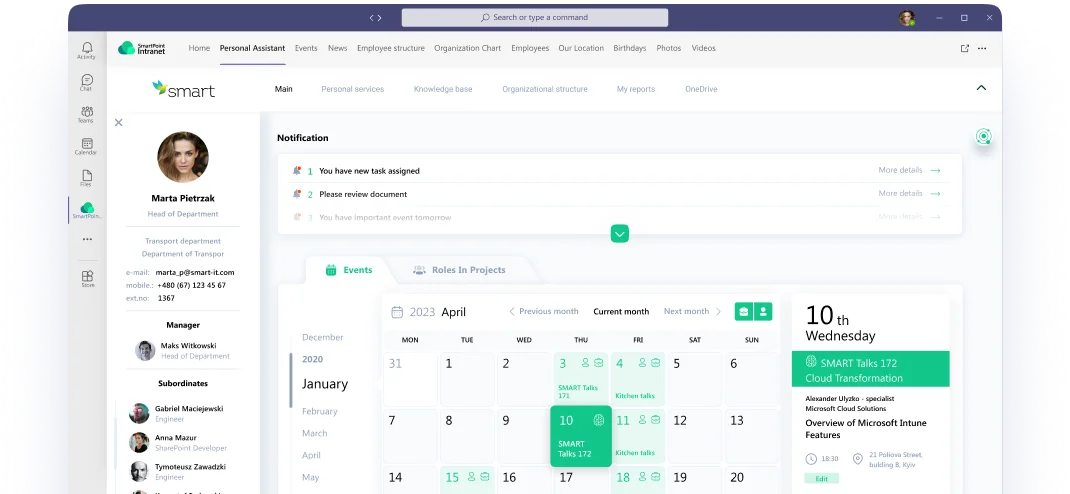
Task: Click the brain icon on SMART Talks 172 header
Action: click(x=811, y=362)
